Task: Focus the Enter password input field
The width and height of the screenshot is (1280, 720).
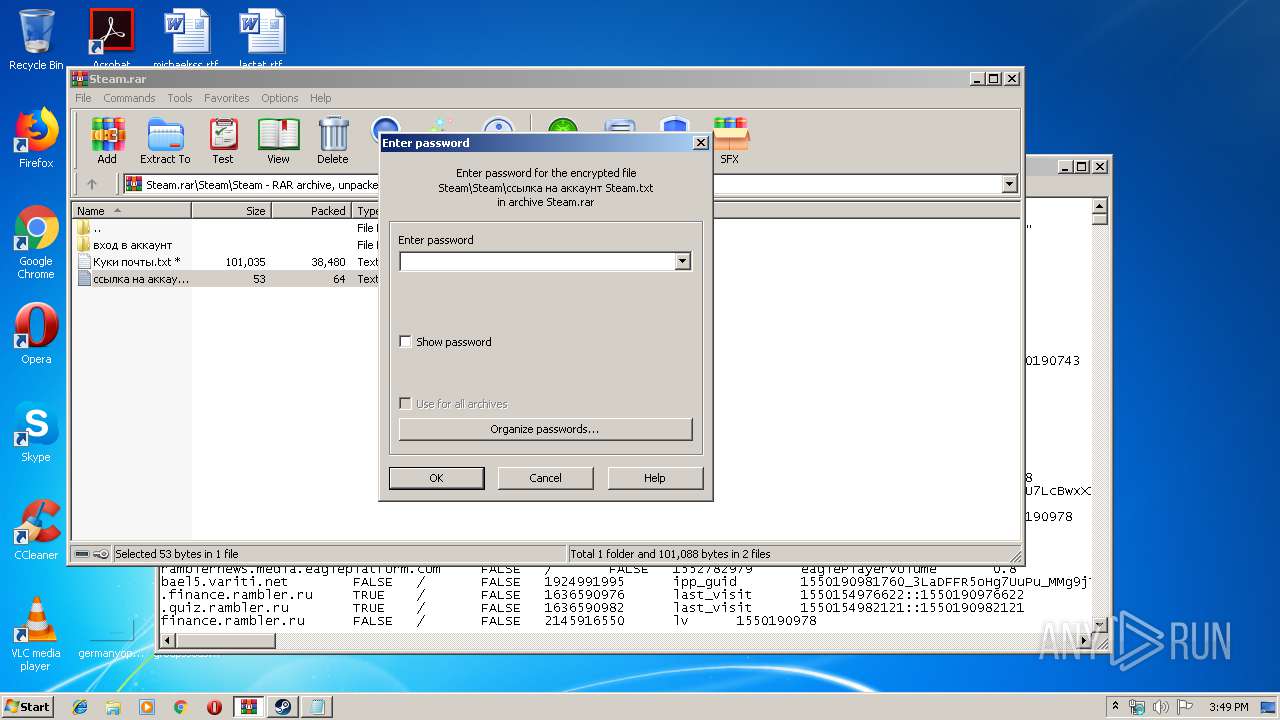Action: (537, 262)
